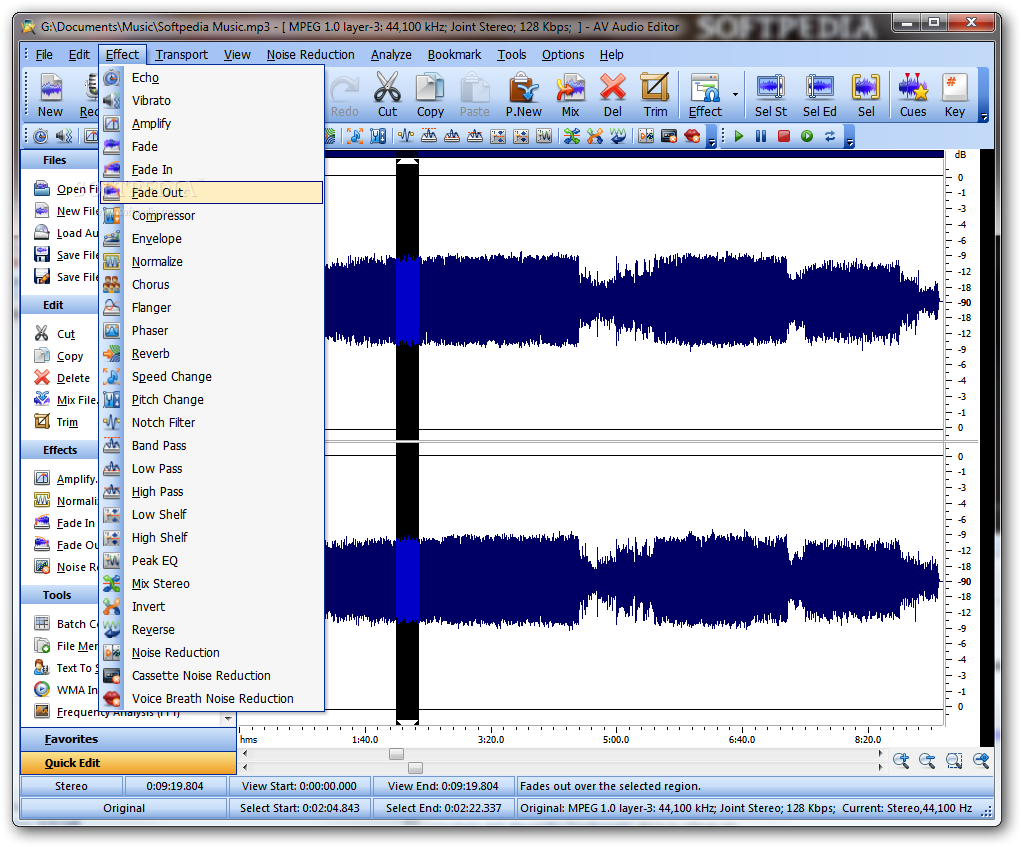Screen dimensions: 1022x847
Task: Select Voice Breath Noise Reduction entry
Action: (x=212, y=699)
